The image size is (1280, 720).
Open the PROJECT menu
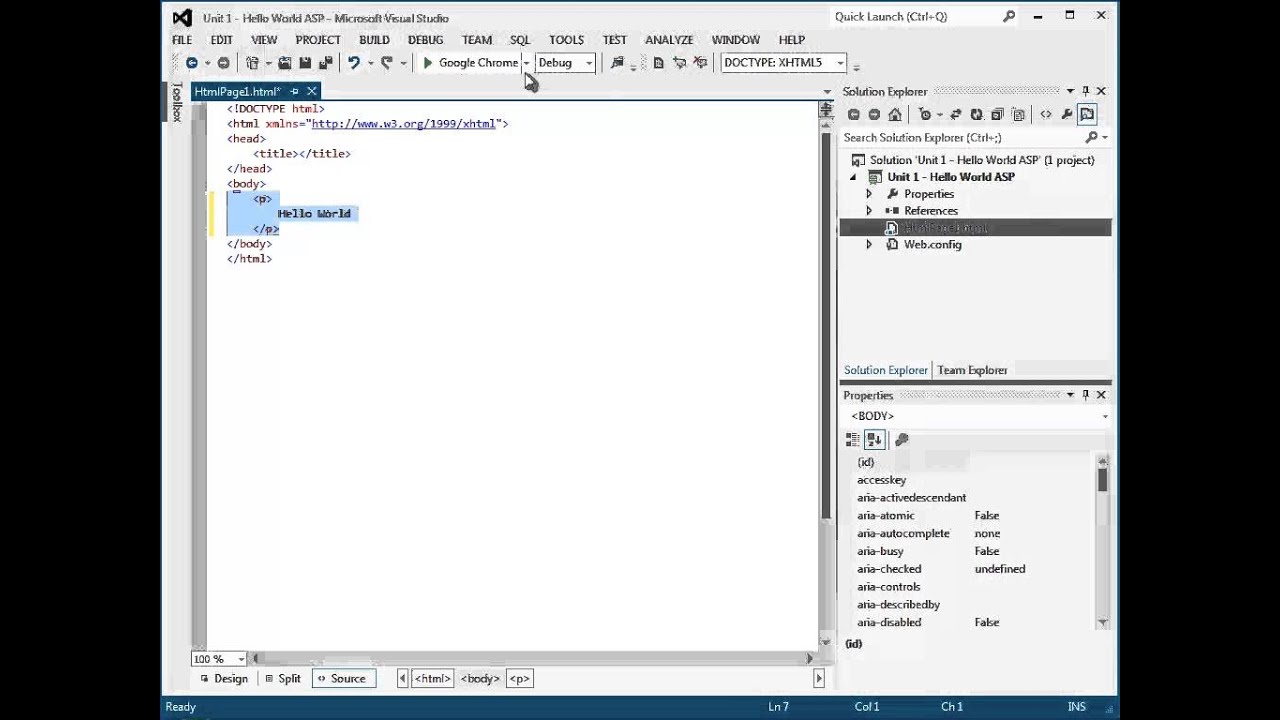pyautogui.click(x=318, y=40)
